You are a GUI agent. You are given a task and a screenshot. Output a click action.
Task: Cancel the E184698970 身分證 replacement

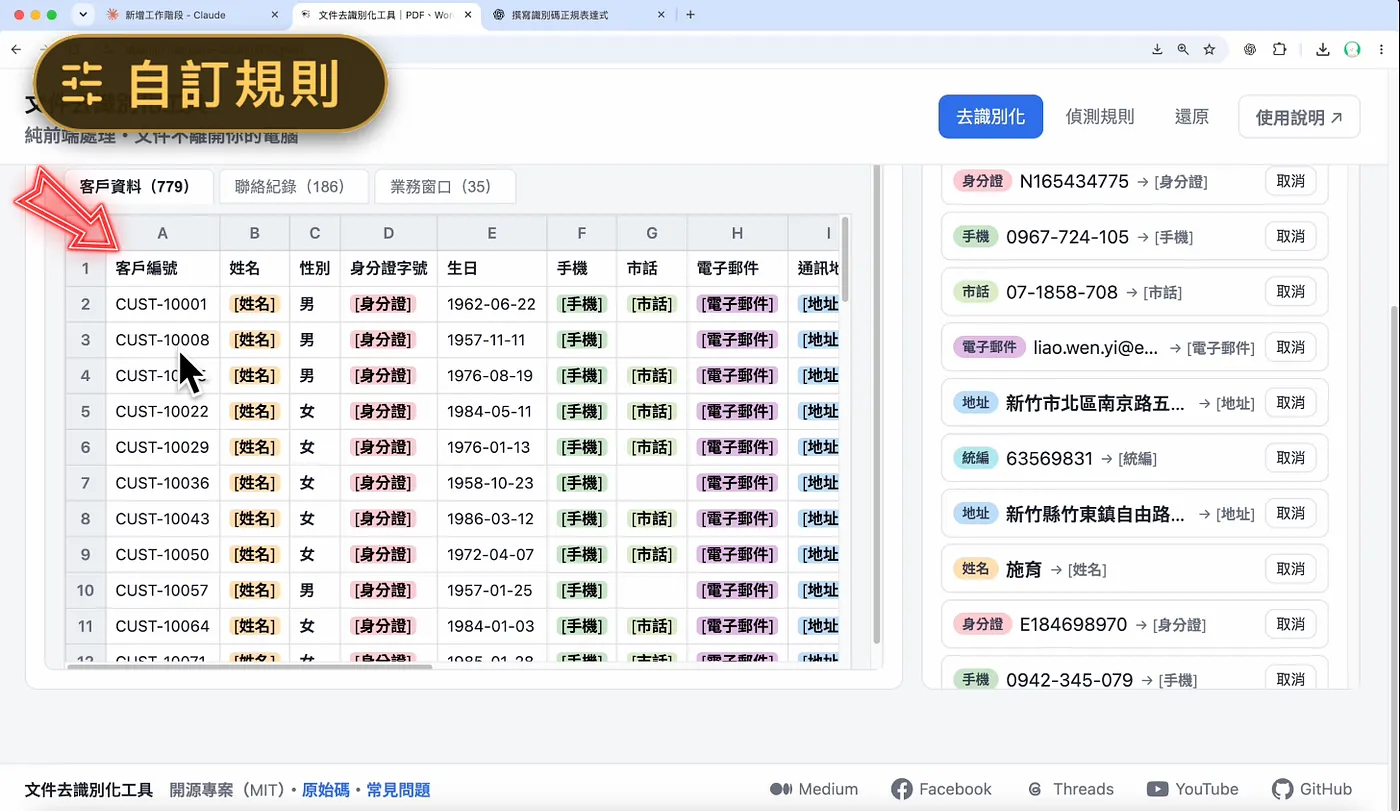pos(1291,624)
